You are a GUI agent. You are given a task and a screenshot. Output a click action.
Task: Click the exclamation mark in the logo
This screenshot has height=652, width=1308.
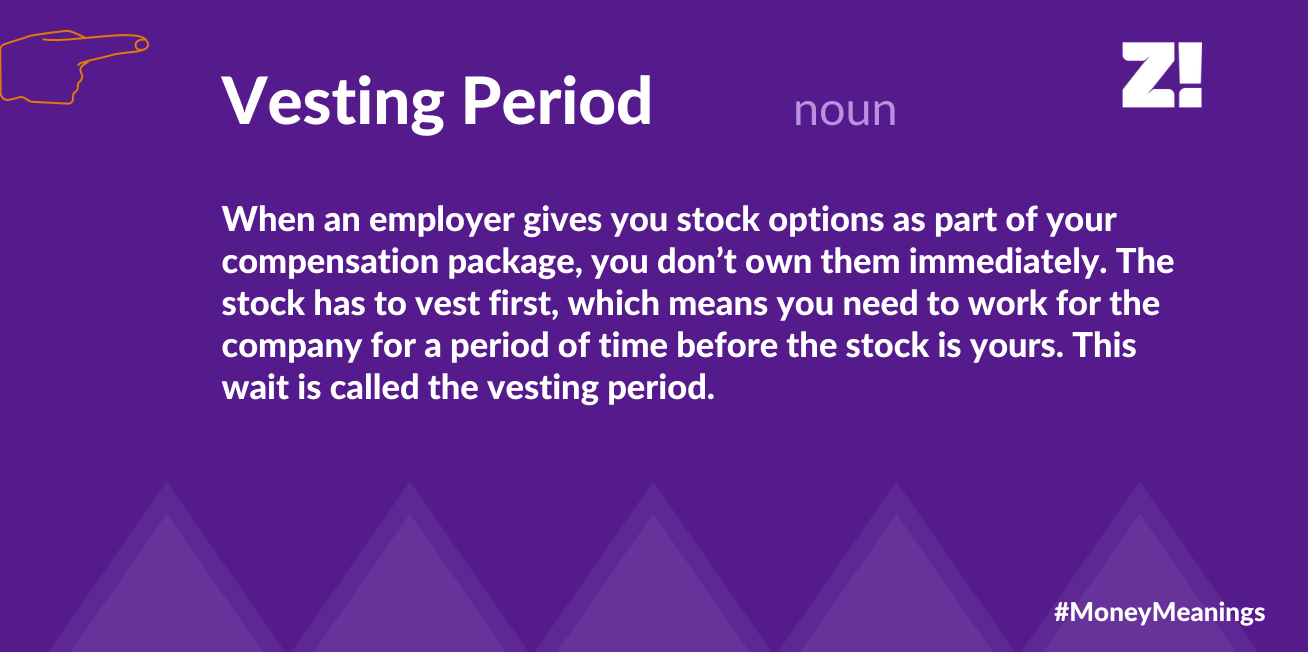1190,75
